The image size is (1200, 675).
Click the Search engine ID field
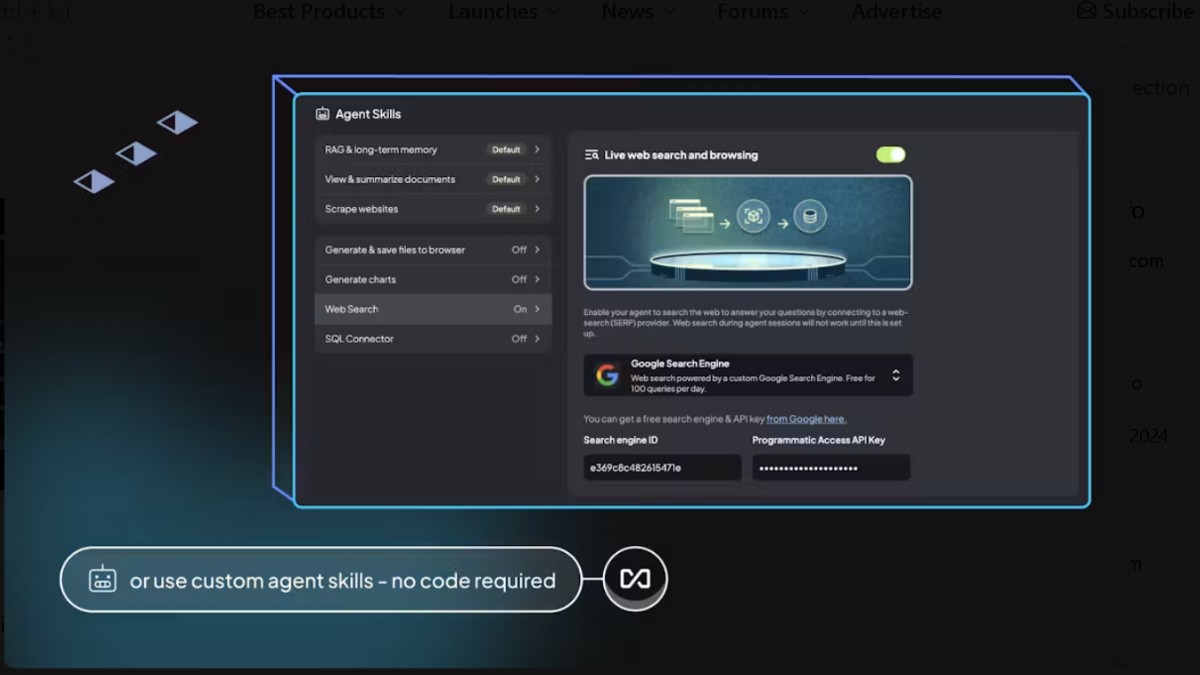[x=663, y=467]
